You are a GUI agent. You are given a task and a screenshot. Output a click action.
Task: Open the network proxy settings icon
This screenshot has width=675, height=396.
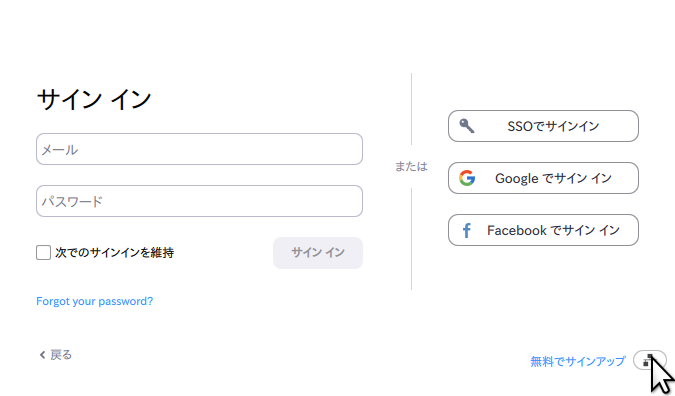[650, 360]
